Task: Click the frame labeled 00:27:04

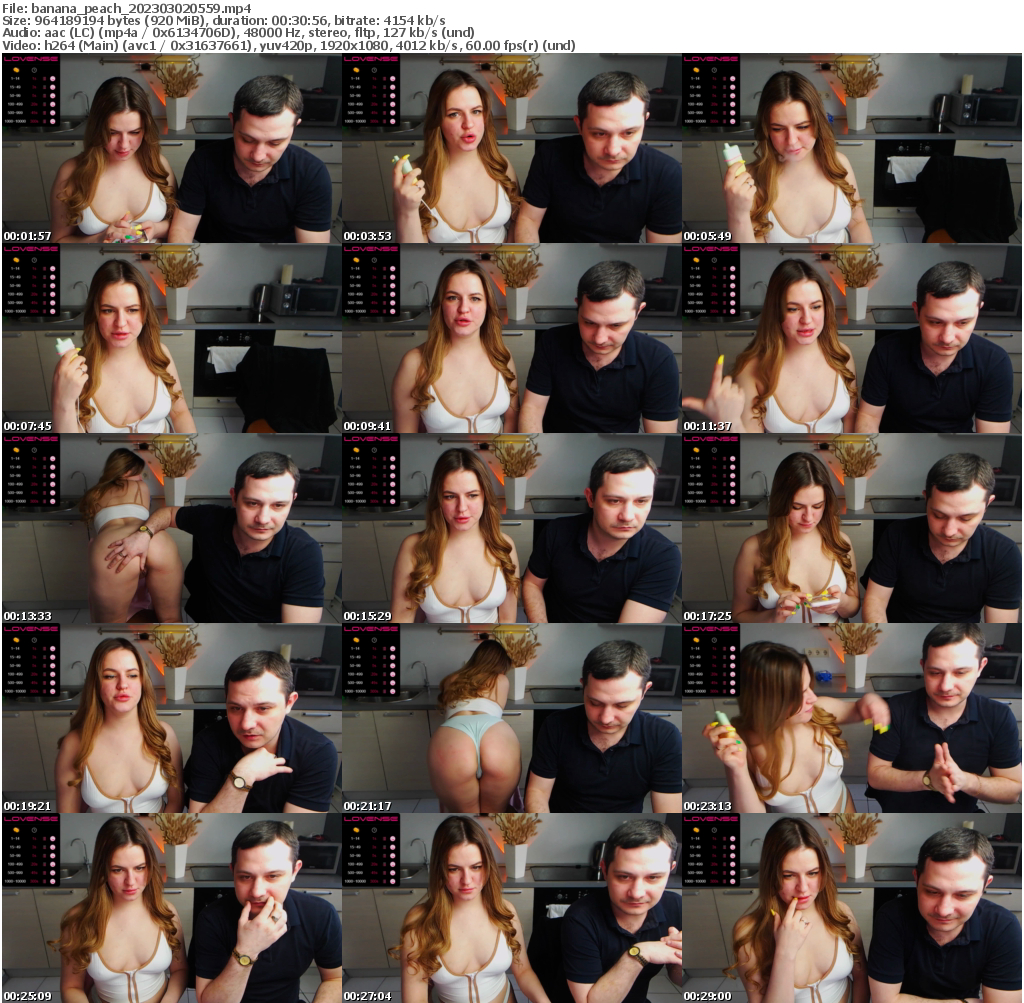Action: pos(511,908)
